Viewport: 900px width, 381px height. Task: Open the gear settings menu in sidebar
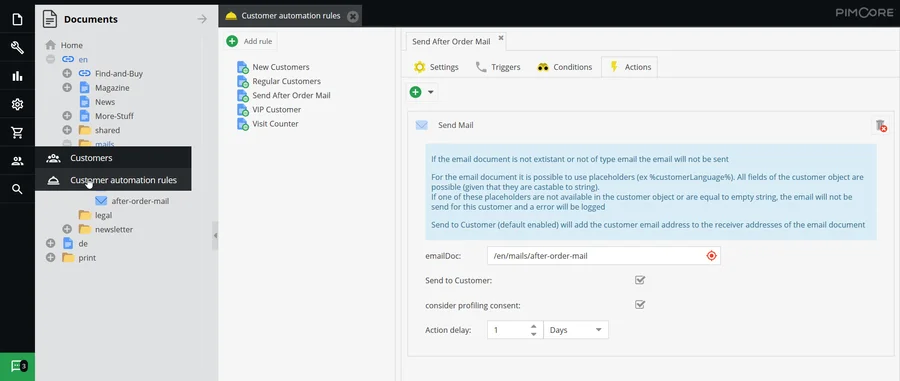pyautogui.click(x=17, y=104)
